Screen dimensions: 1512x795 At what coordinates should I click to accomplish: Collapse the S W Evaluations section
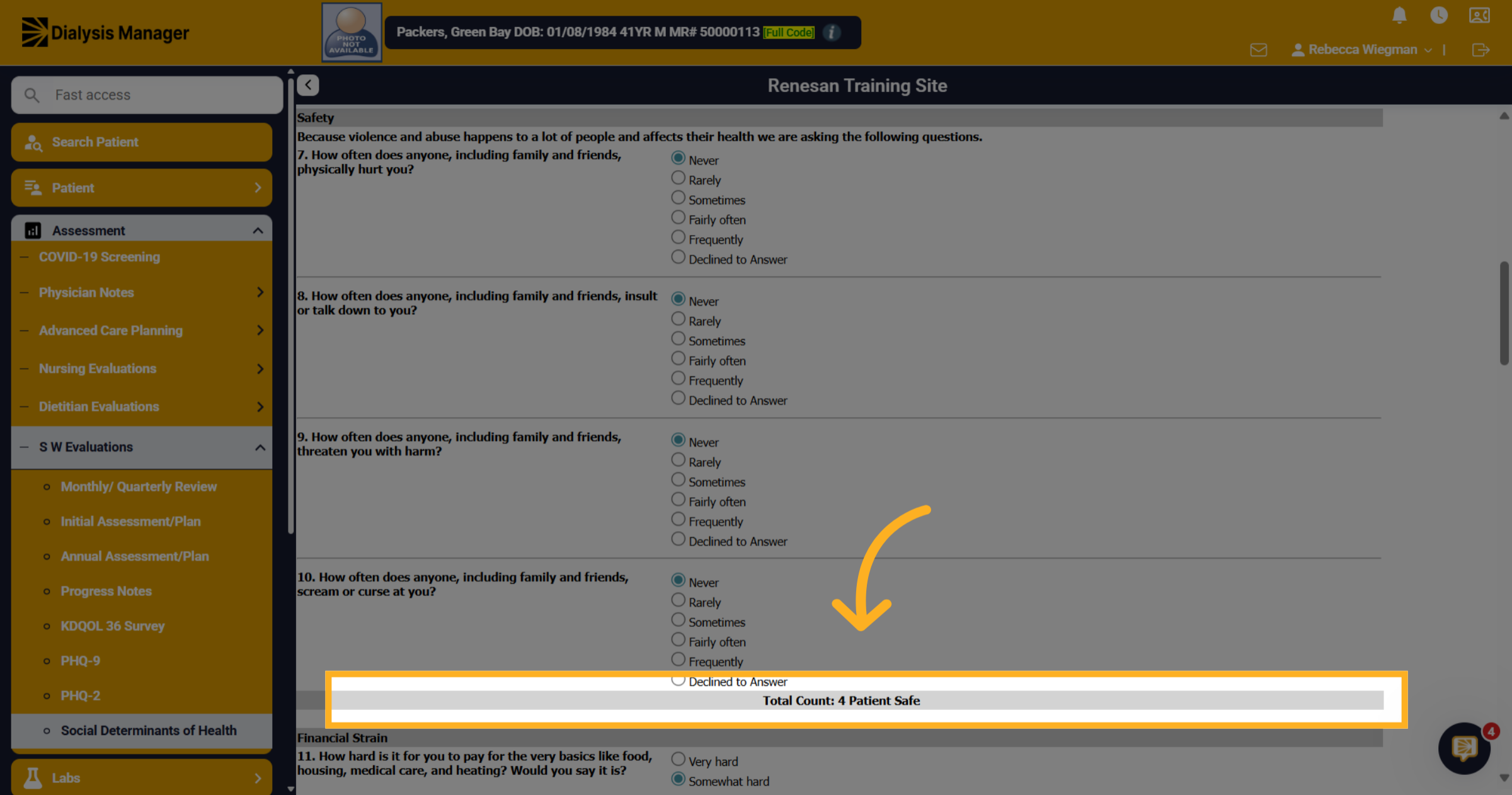260,447
